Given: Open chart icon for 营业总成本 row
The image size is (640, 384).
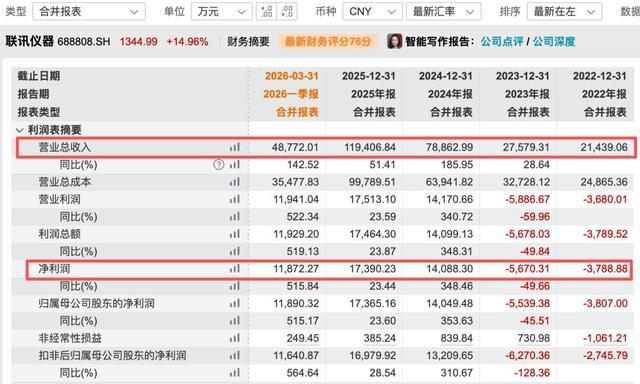Looking at the screenshot, I should 235,182.
